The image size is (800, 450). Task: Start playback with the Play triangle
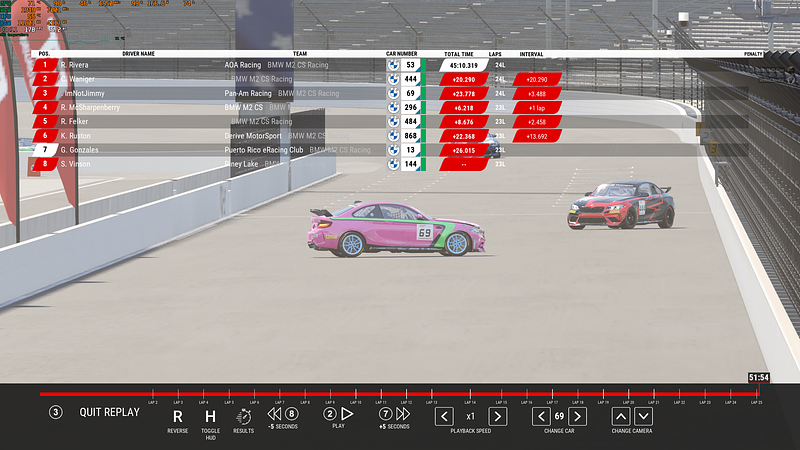pos(347,414)
